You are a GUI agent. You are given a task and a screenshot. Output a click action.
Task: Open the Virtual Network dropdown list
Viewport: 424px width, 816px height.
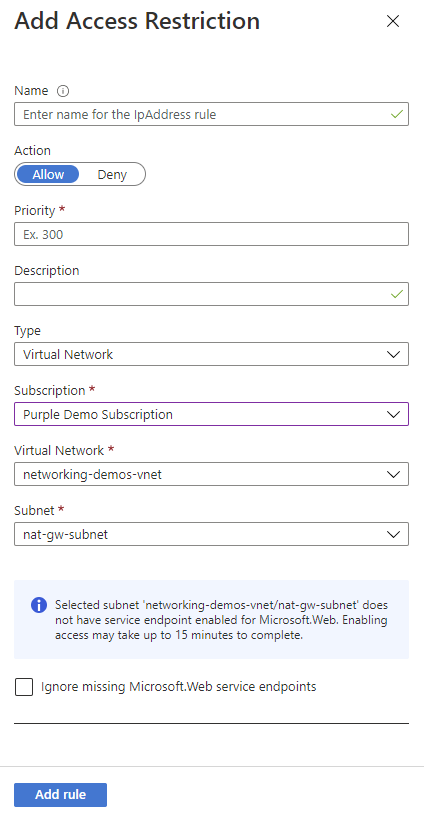[211, 474]
